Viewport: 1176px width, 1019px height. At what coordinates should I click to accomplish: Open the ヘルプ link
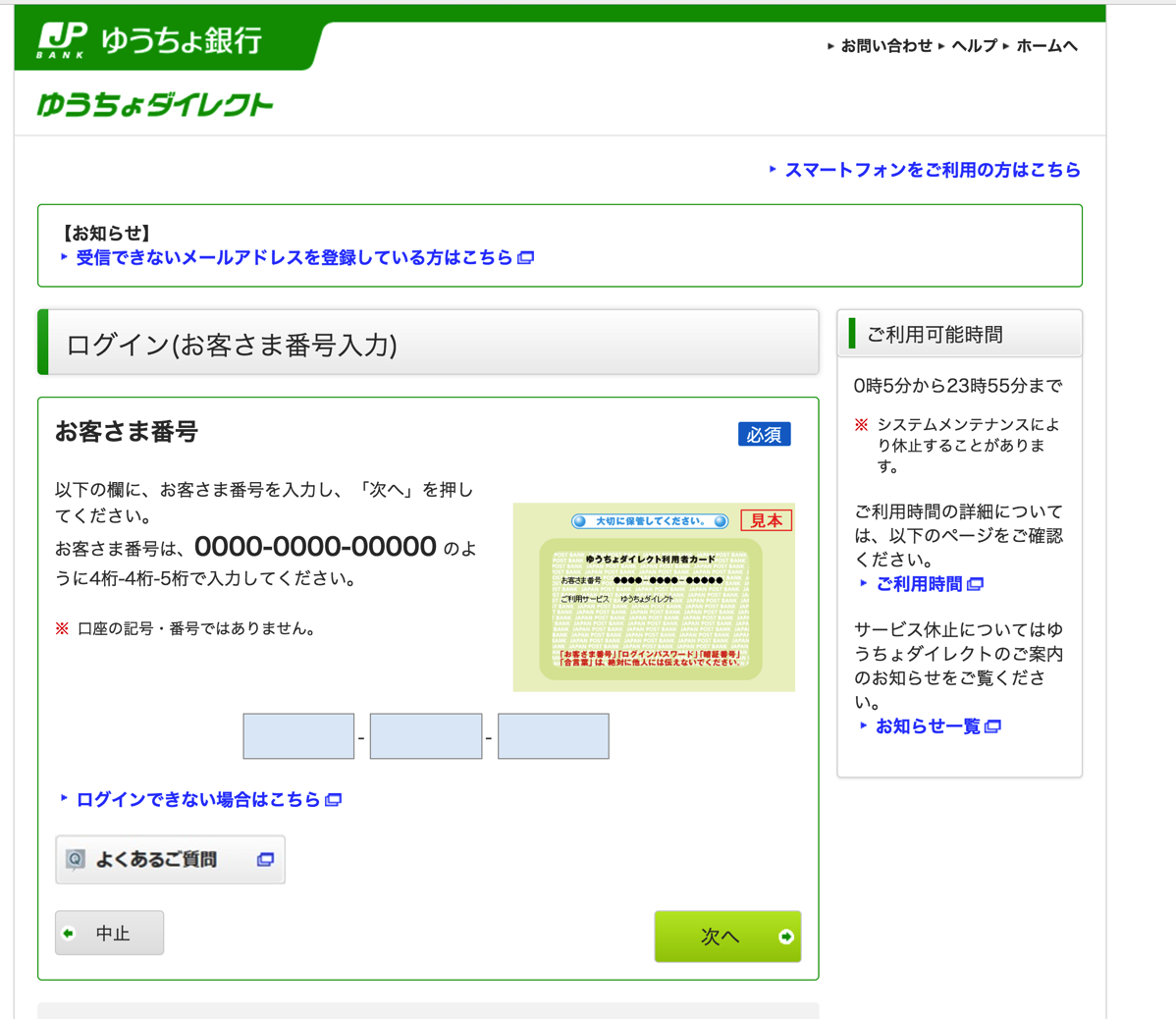click(974, 46)
